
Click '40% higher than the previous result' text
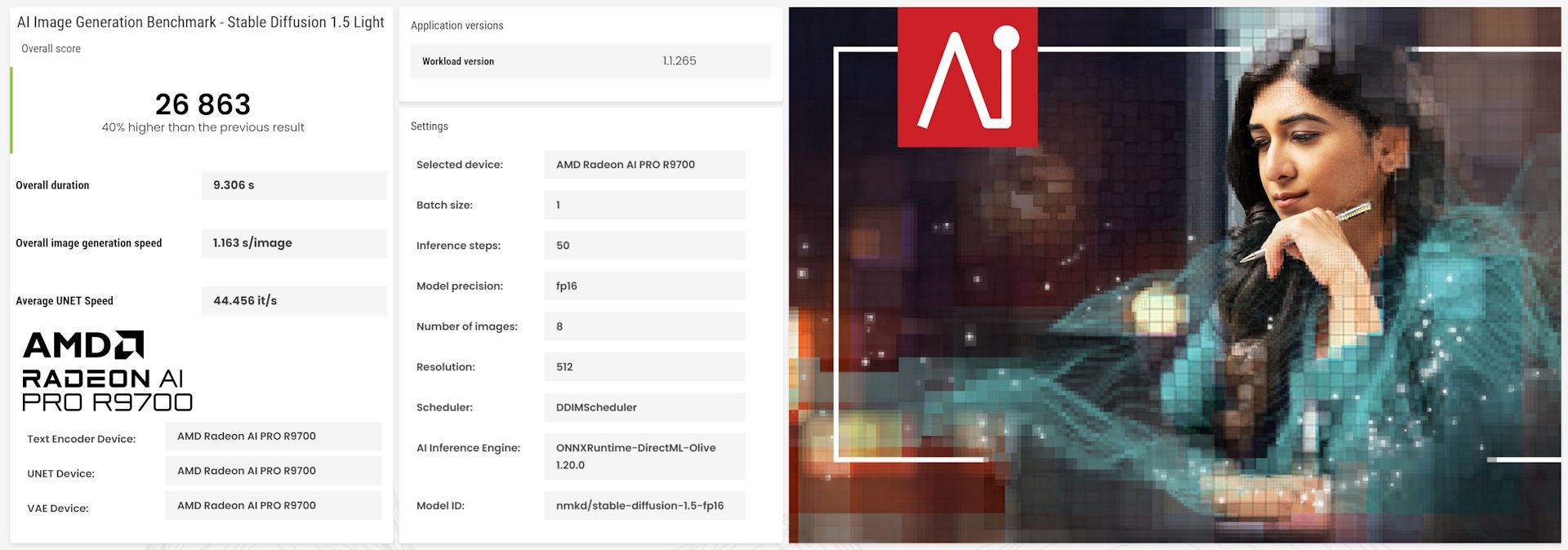coord(203,127)
